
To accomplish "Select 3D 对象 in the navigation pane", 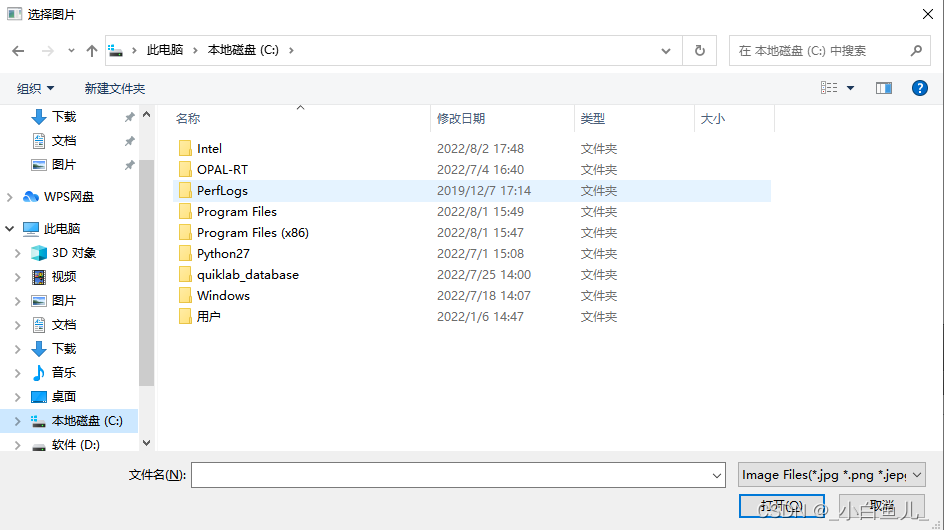I will [73, 253].
